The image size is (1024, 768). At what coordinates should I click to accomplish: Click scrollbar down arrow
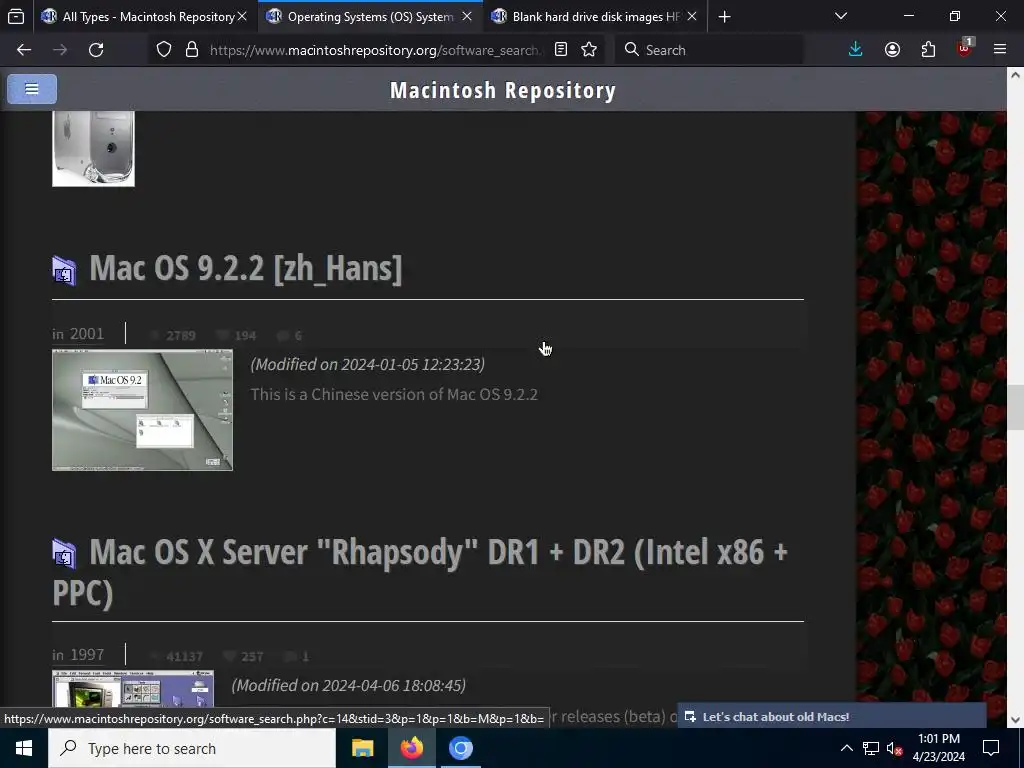pos(1015,720)
